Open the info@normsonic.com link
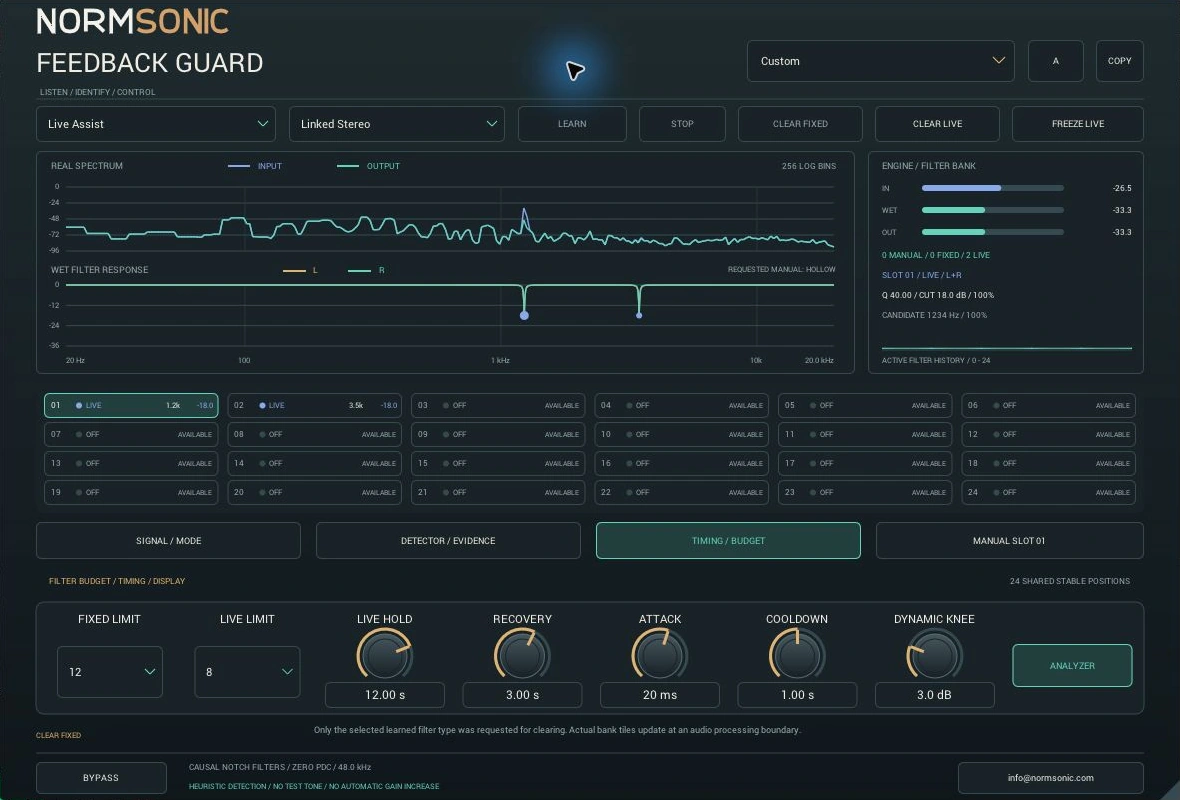This screenshot has height=800, width=1180. pyautogui.click(x=1051, y=777)
